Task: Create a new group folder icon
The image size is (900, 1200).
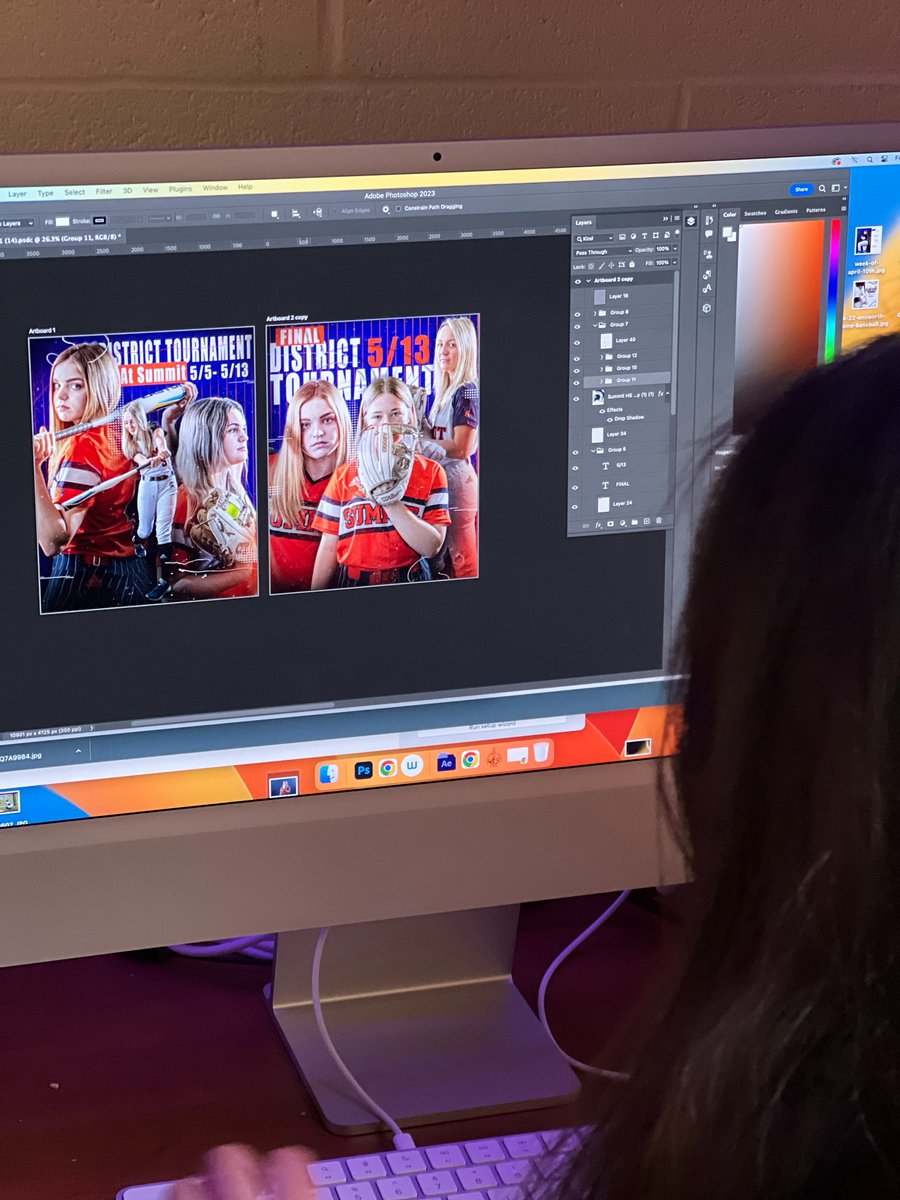Action: point(634,523)
